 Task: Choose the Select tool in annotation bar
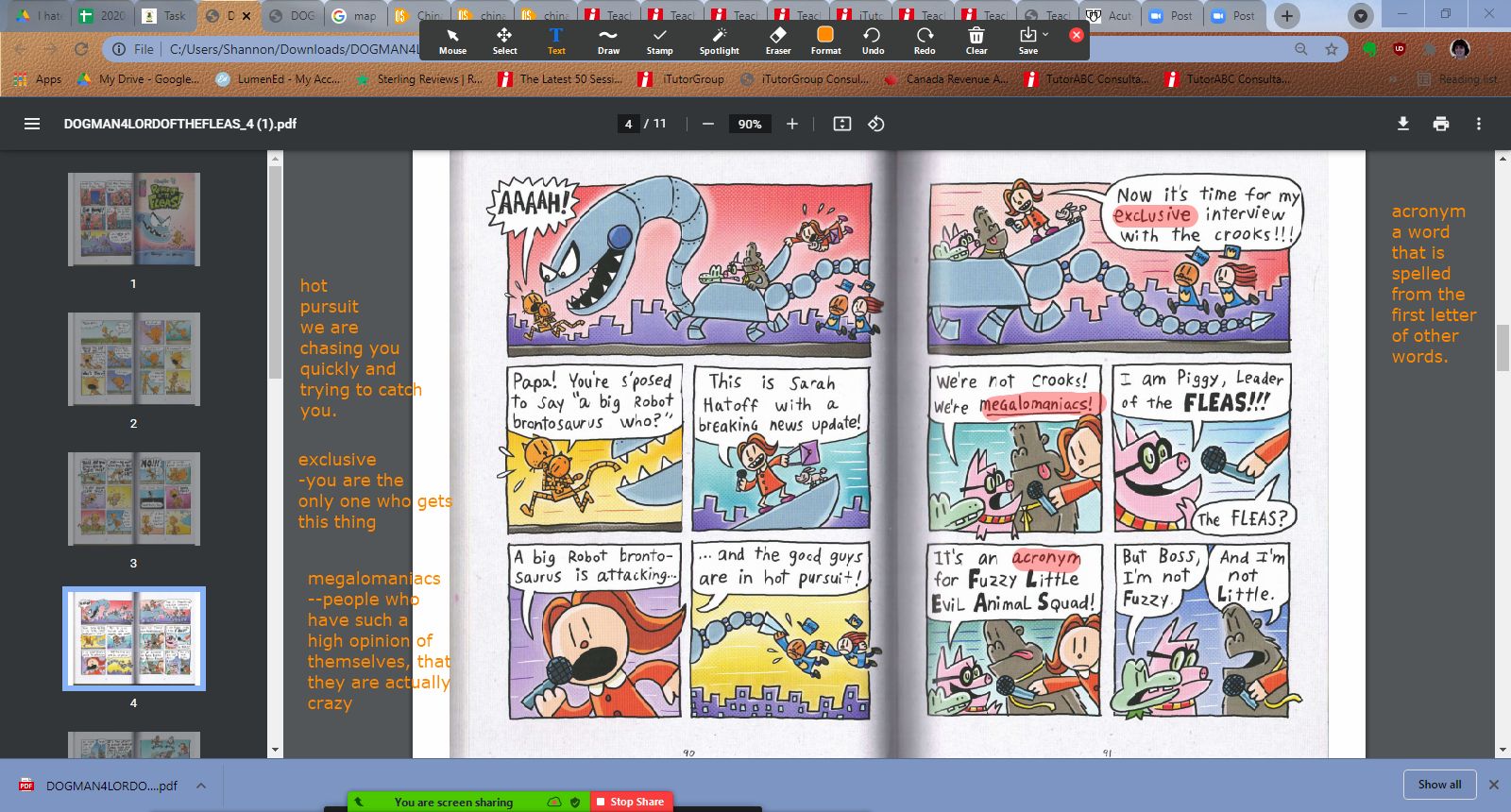pos(504,41)
